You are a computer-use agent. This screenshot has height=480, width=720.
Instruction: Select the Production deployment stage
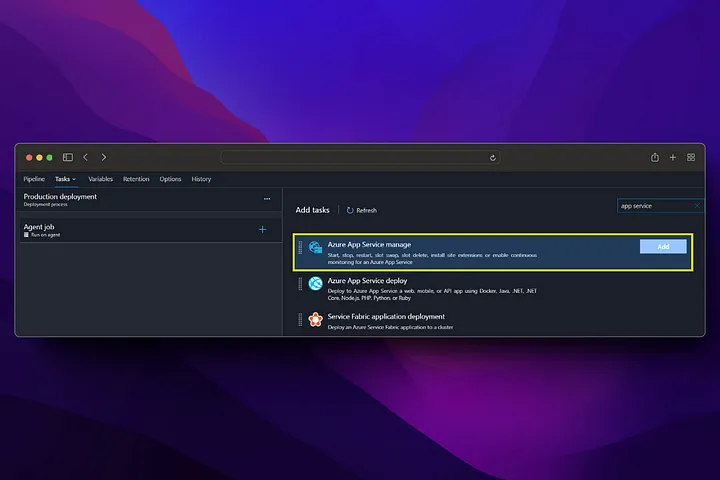pyautogui.click(x=149, y=200)
